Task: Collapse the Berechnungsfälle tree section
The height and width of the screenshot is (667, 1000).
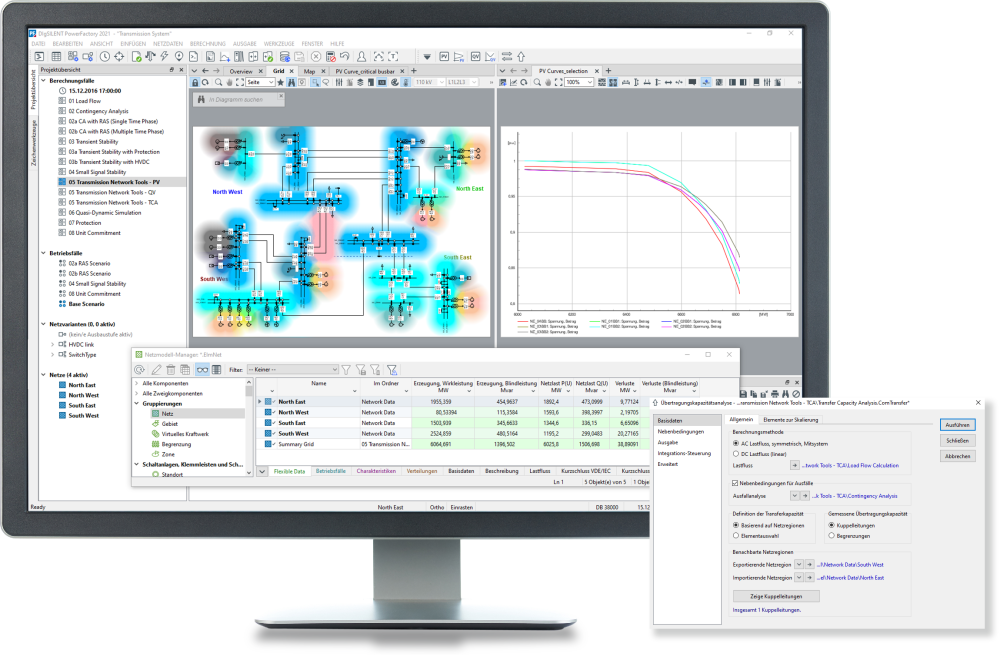Action: (x=43, y=81)
